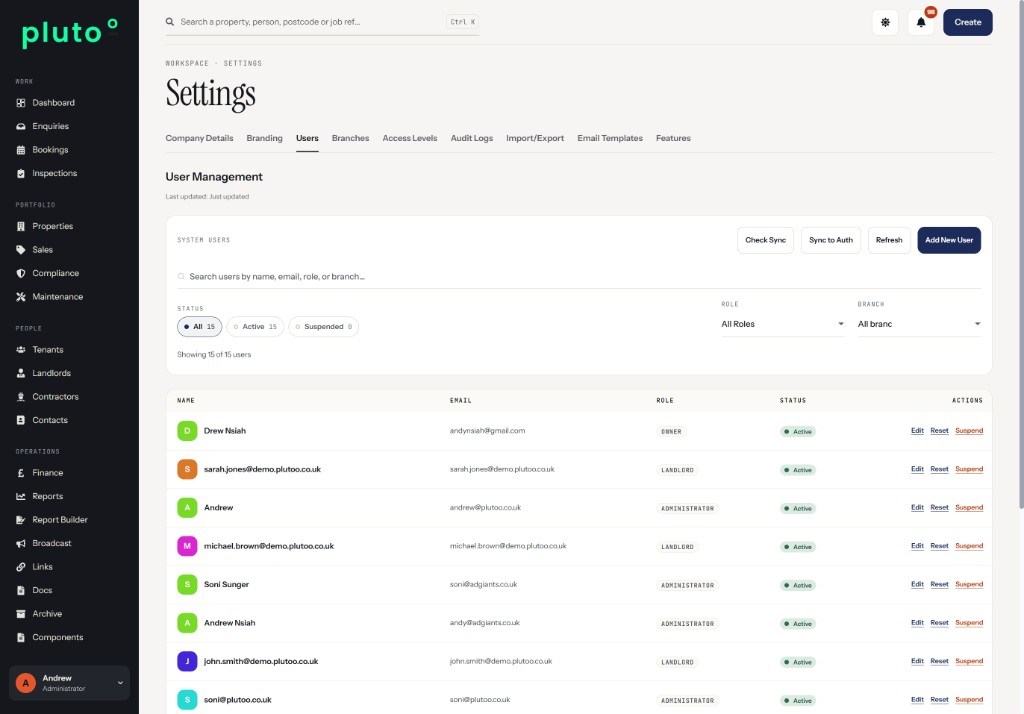Open Archive via its box icon
The width and height of the screenshot is (1024, 714).
(21, 614)
